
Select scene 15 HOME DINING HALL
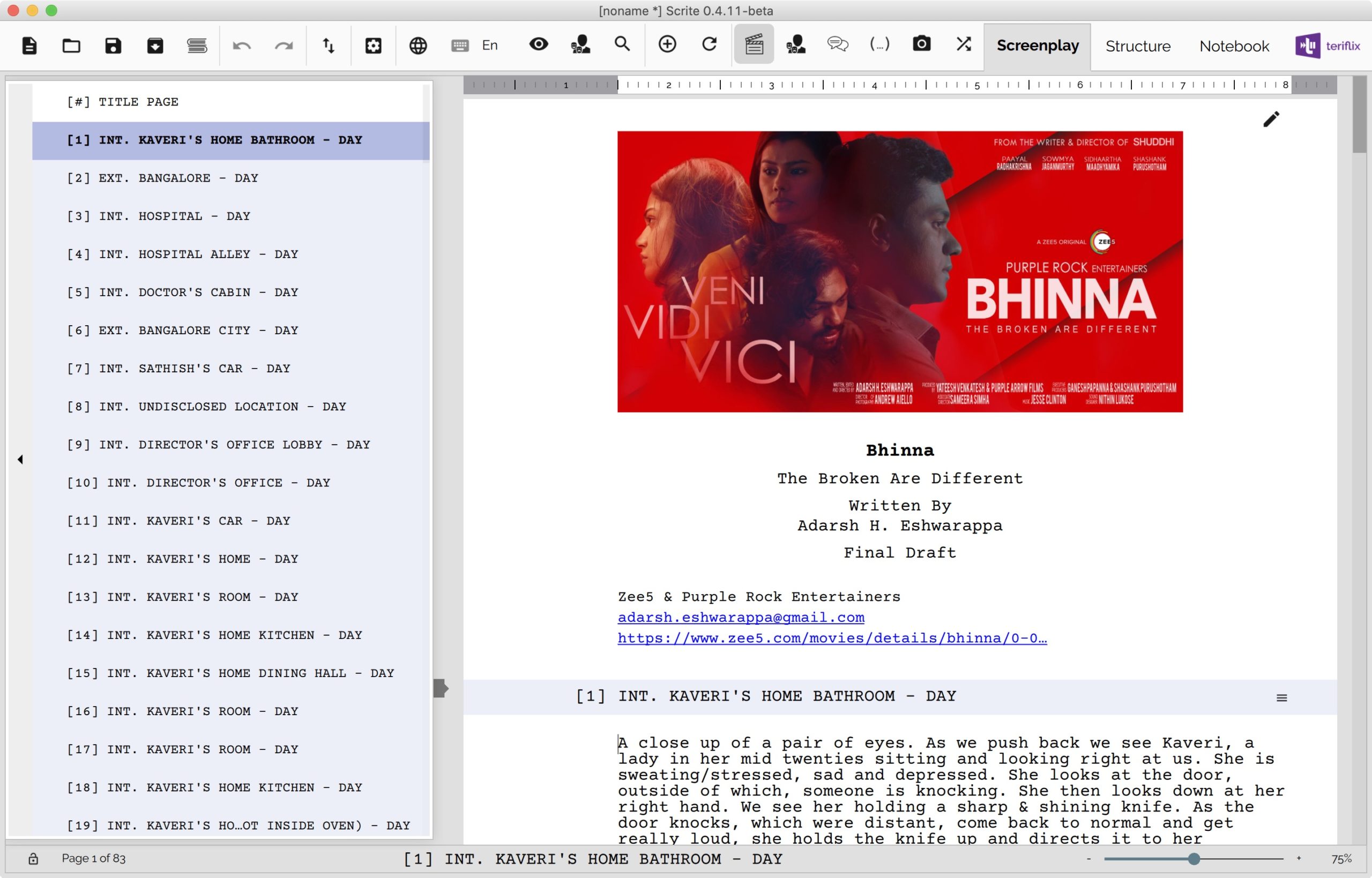(230, 673)
